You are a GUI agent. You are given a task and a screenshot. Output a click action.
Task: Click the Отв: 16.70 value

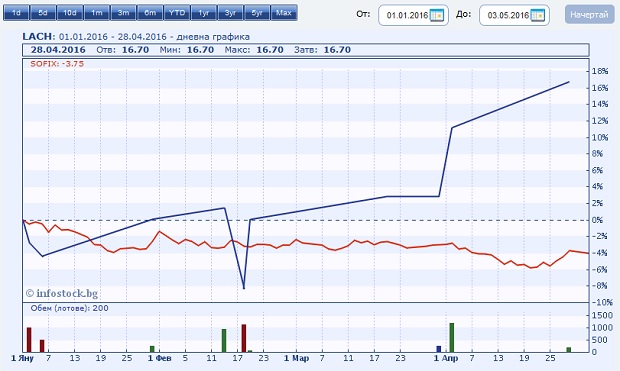click(123, 50)
